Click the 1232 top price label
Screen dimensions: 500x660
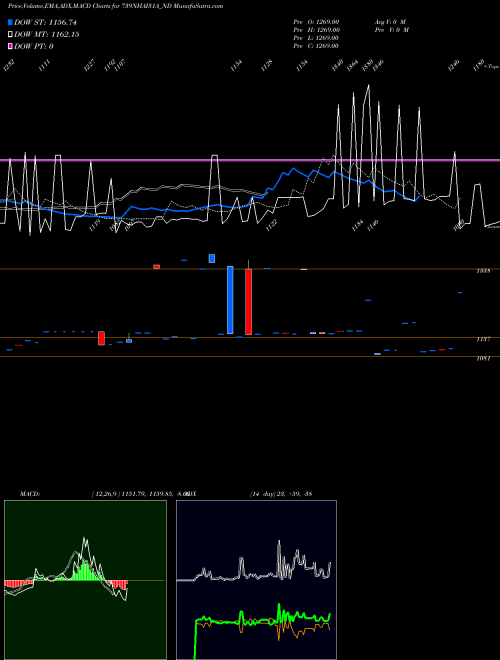point(9,66)
